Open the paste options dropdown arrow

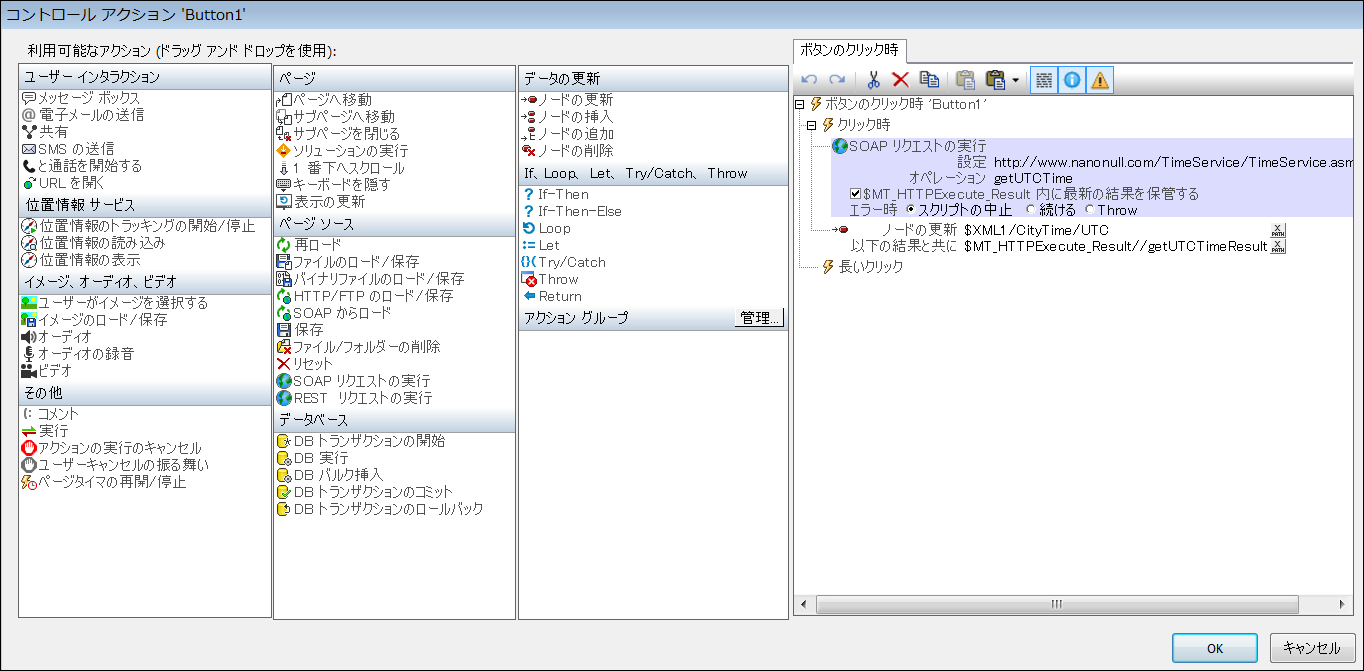point(1015,81)
